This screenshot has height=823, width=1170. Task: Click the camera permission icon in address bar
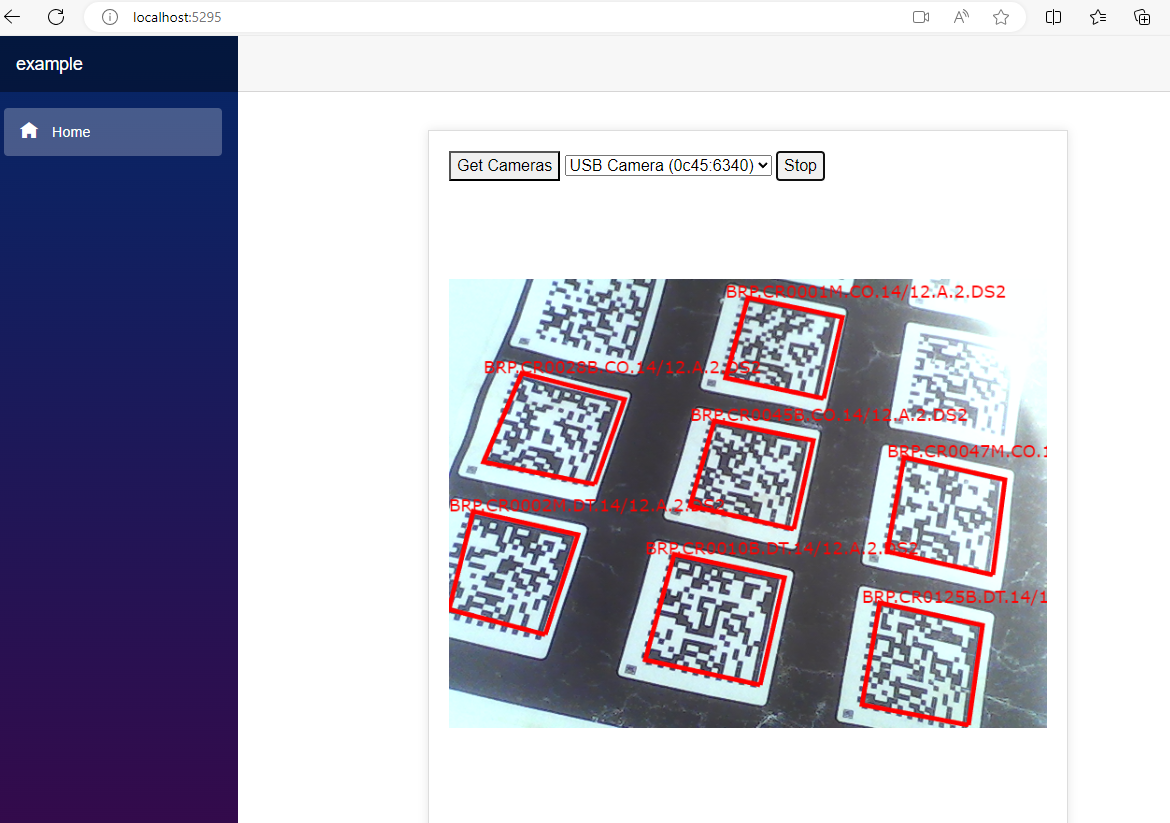[921, 17]
